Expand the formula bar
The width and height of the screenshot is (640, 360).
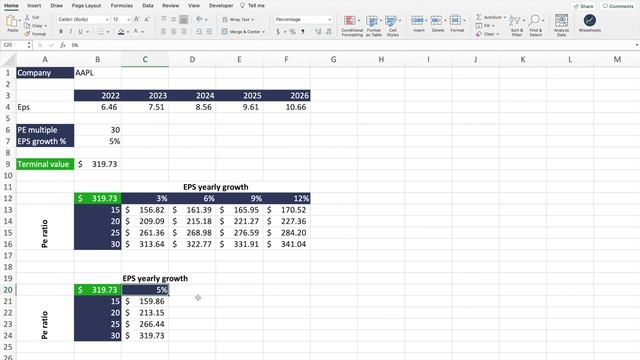(x=636, y=45)
